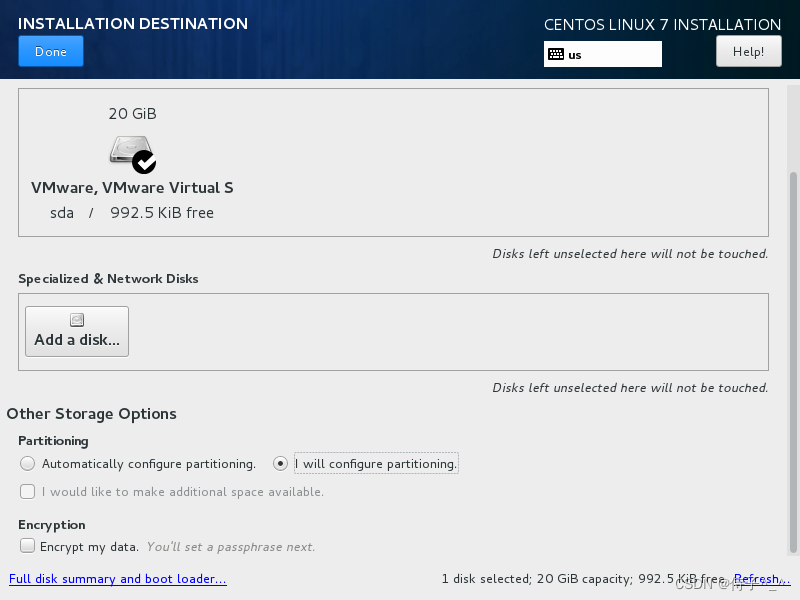Select I will configure partitioning radio button
This screenshot has height=600, width=800.
(280, 464)
